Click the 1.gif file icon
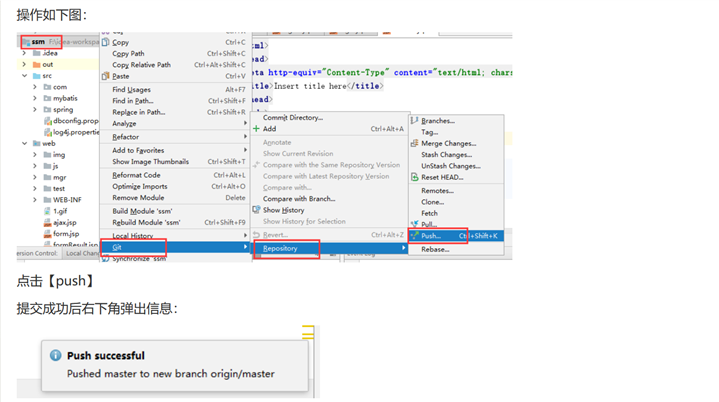Screen dimensions: 719x402 (47, 211)
